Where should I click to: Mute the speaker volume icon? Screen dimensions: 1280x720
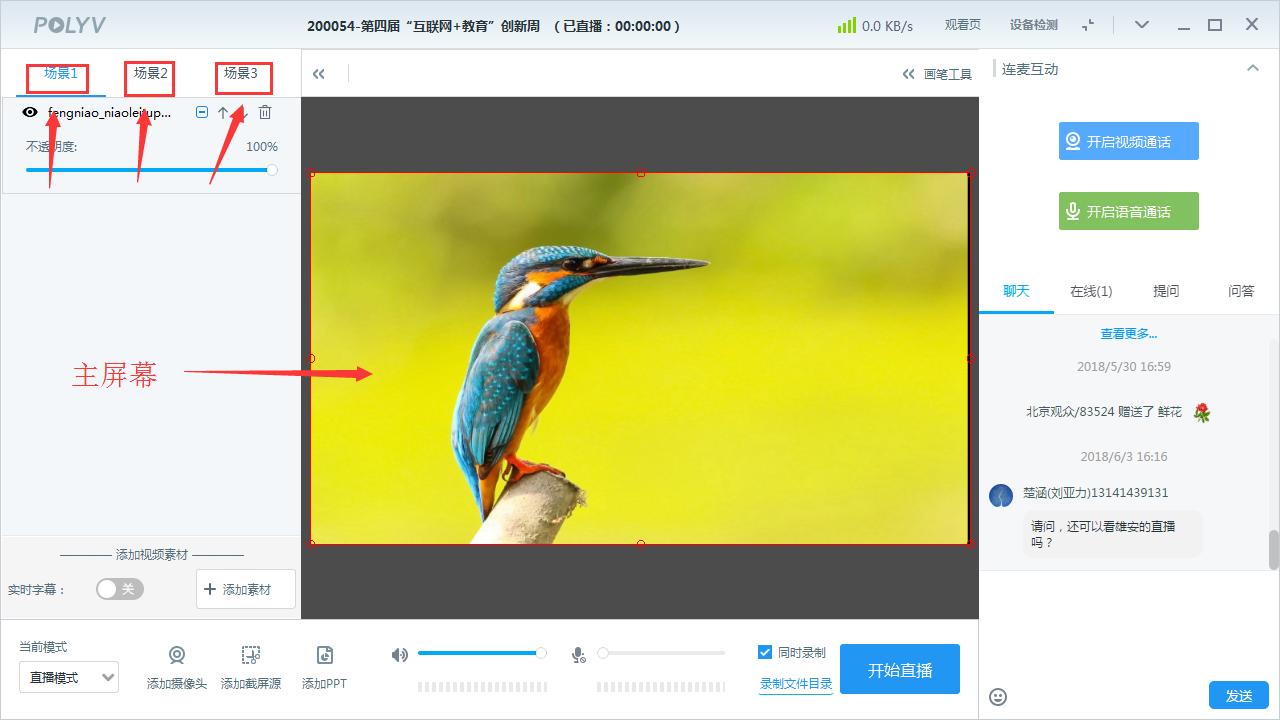[400, 655]
